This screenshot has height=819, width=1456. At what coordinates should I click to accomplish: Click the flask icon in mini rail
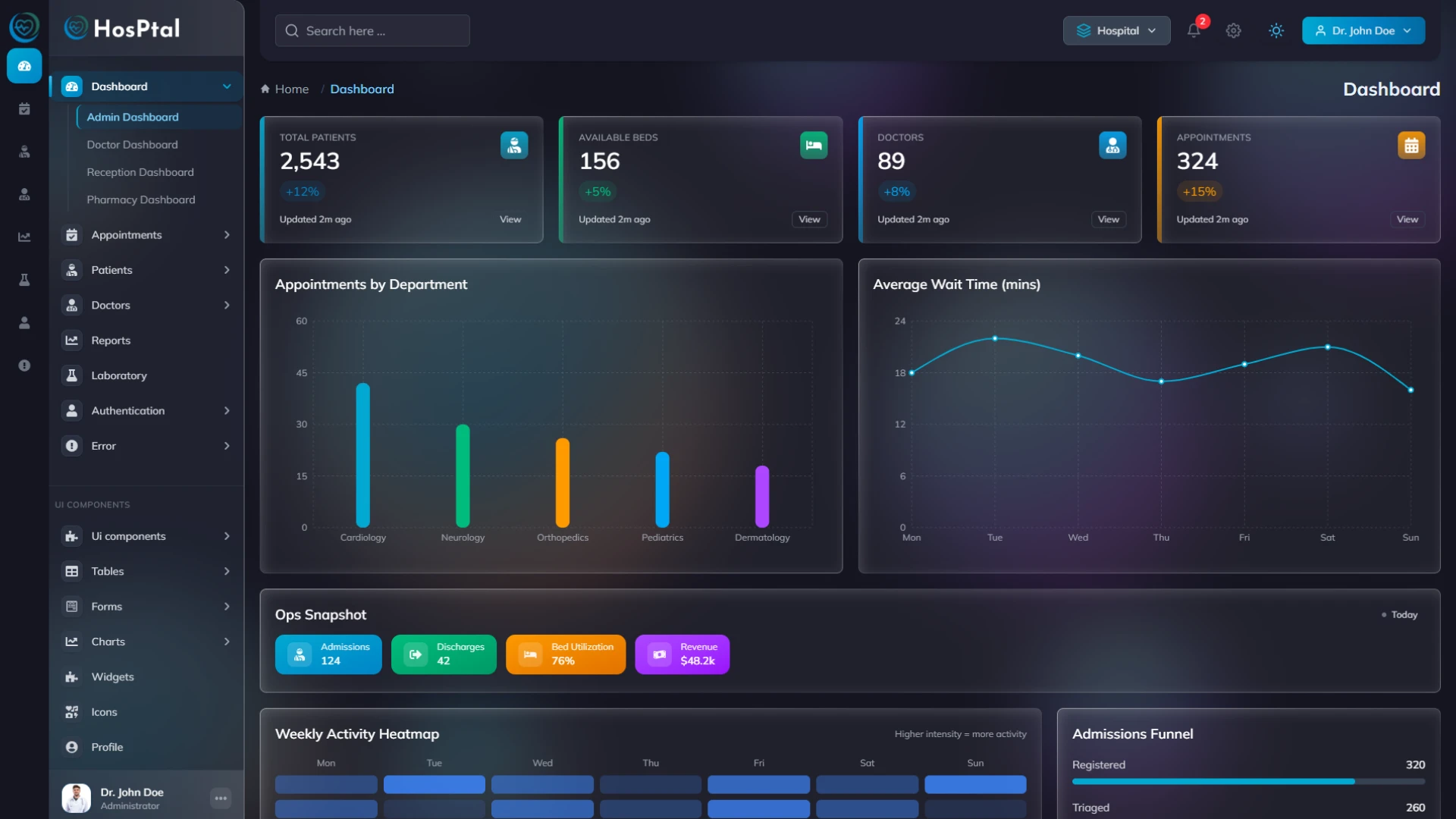pyautogui.click(x=24, y=280)
